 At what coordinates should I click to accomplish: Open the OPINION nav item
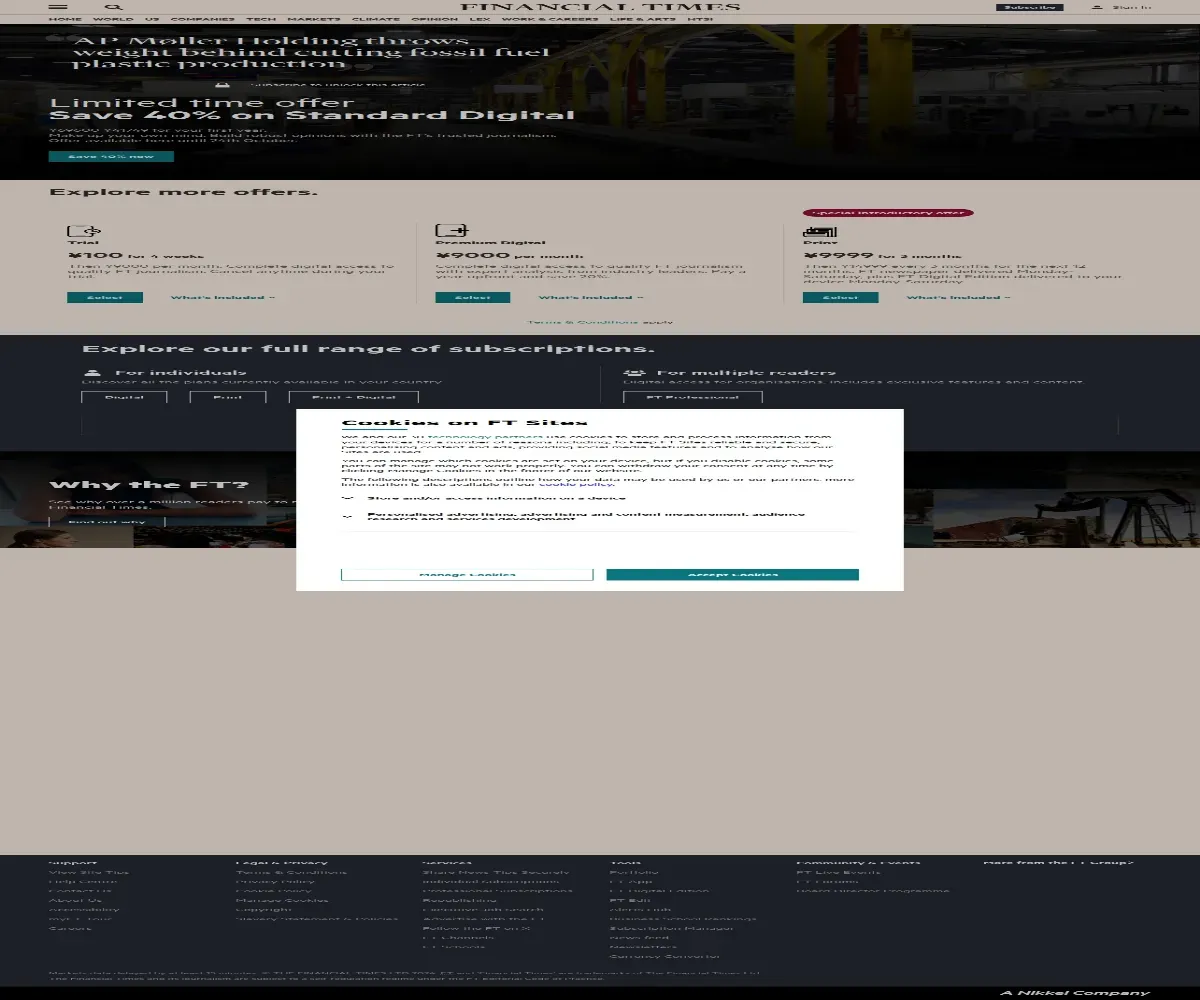coord(434,19)
